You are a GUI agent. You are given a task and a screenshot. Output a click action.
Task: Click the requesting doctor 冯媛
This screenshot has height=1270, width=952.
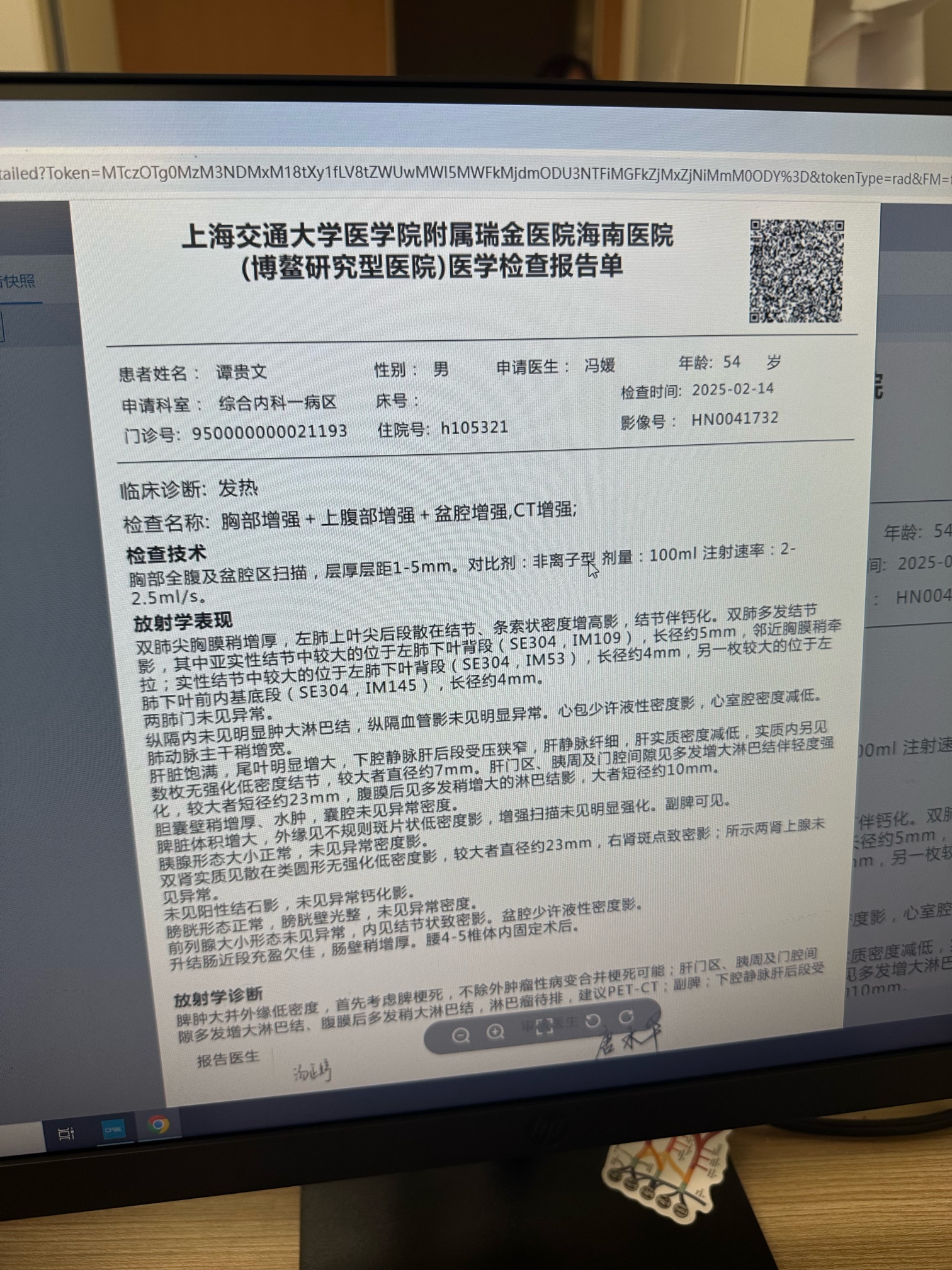click(x=599, y=365)
